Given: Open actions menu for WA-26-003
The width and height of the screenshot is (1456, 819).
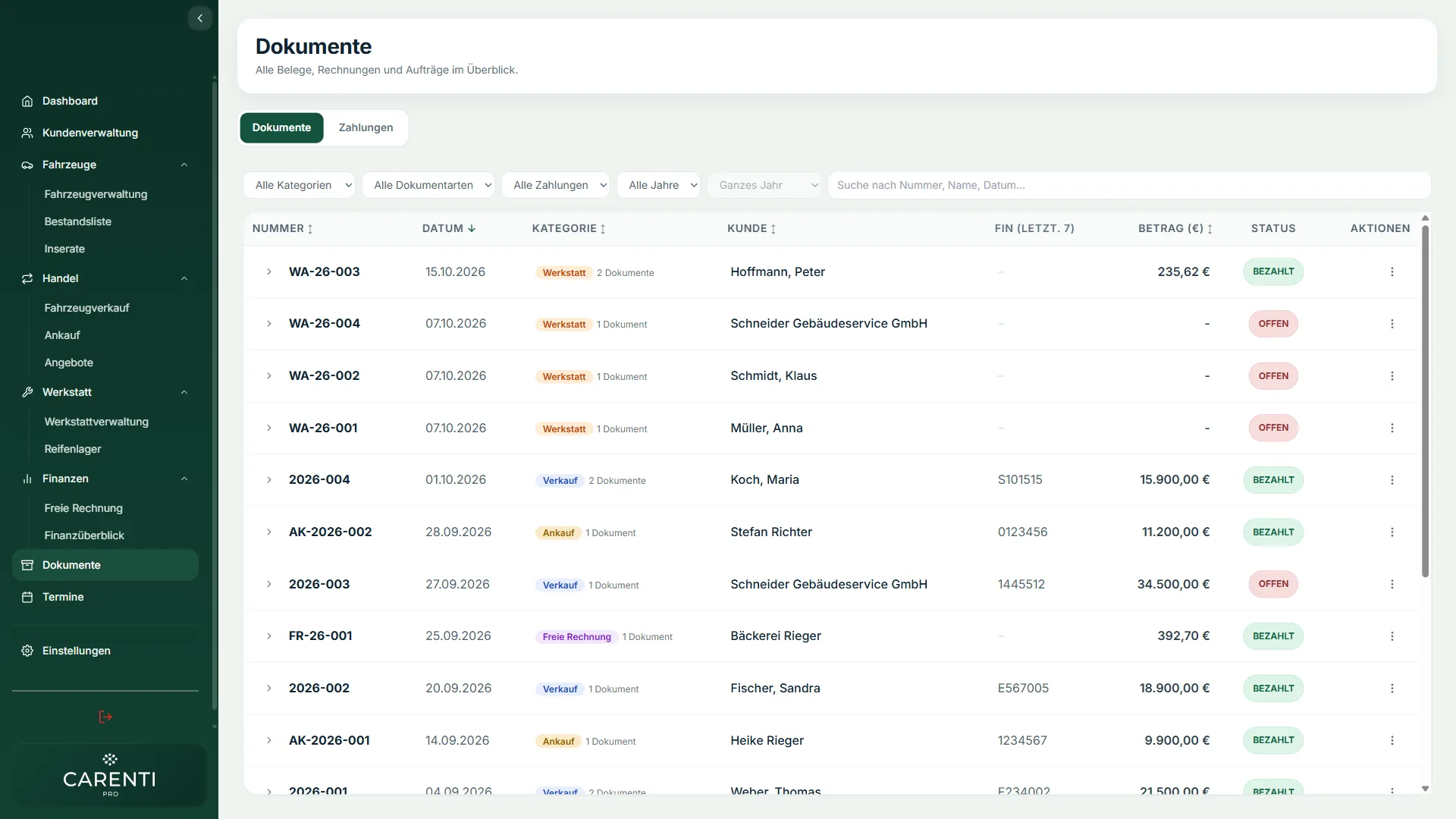Looking at the screenshot, I should click(x=1392, y=271).
